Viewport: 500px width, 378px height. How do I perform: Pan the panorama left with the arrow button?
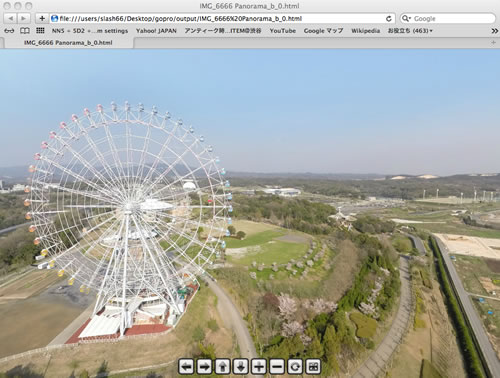point(186,367)
